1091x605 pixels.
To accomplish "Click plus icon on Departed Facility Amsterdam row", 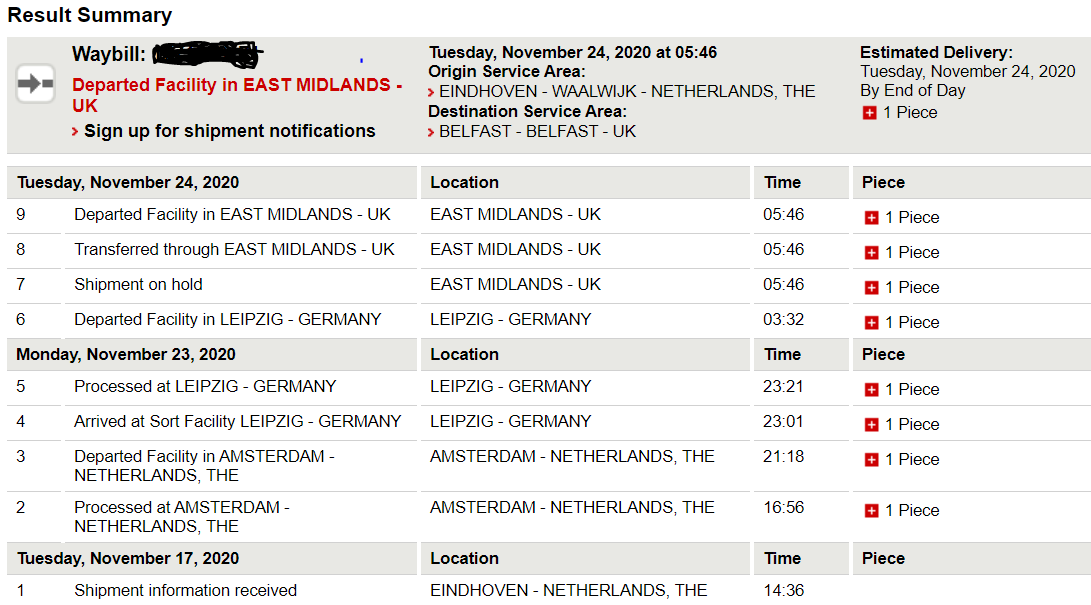I will pos(871,460).
